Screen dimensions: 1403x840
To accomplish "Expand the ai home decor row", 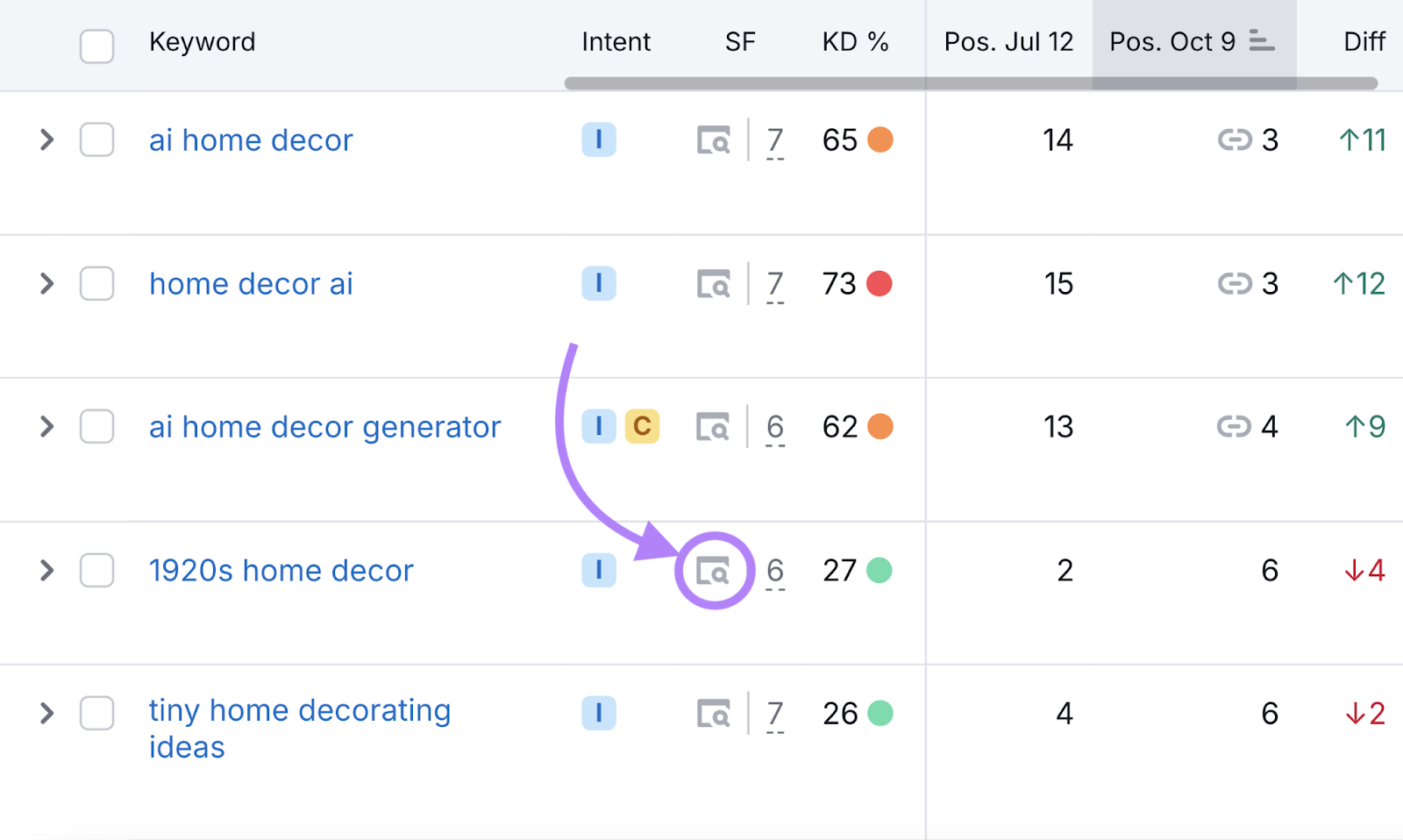I will pyautogui.click(x=46, y=139).
